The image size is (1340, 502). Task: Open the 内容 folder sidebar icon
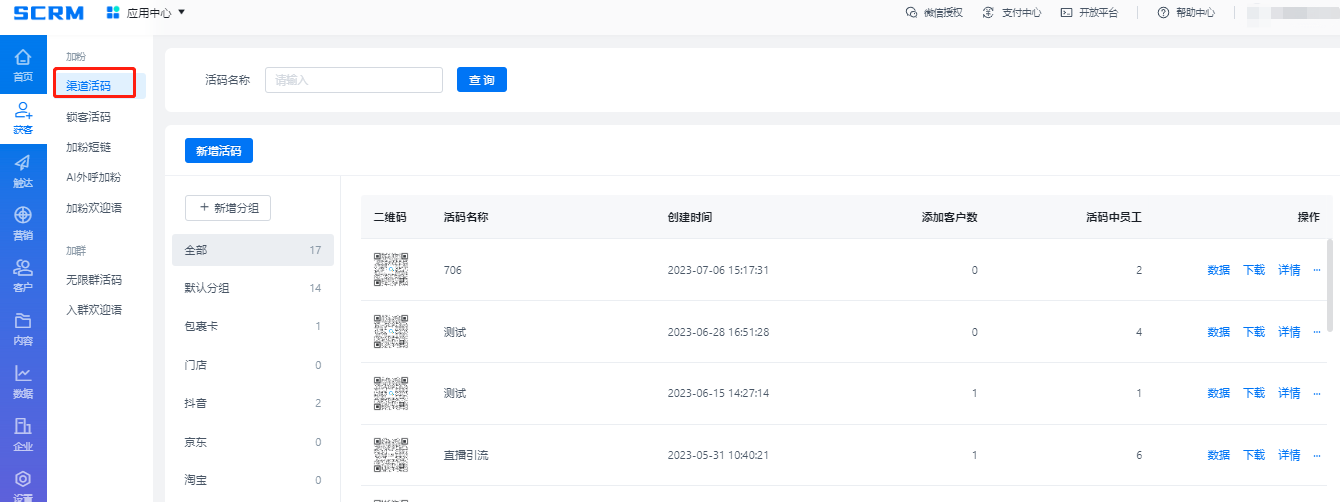pyautogui.click(x=23, y=321)
